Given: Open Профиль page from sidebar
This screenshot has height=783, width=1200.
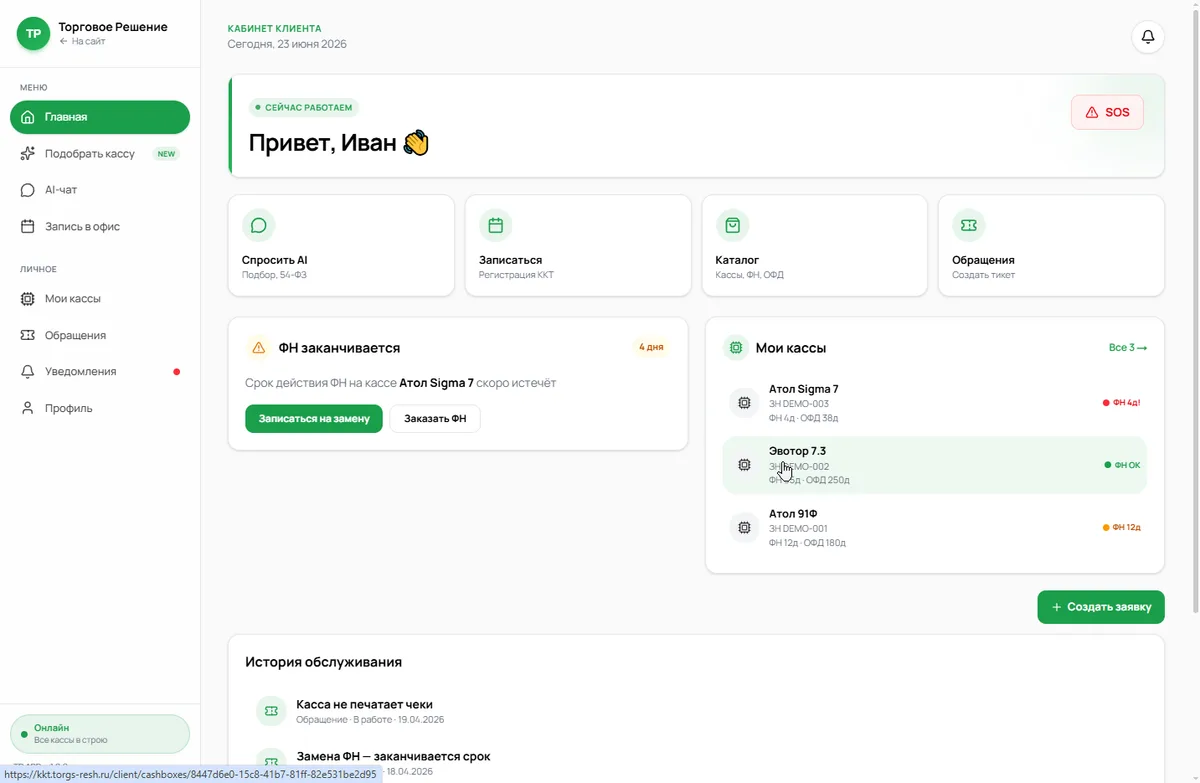Looking at the screenshot, I should tap(100, 408).
